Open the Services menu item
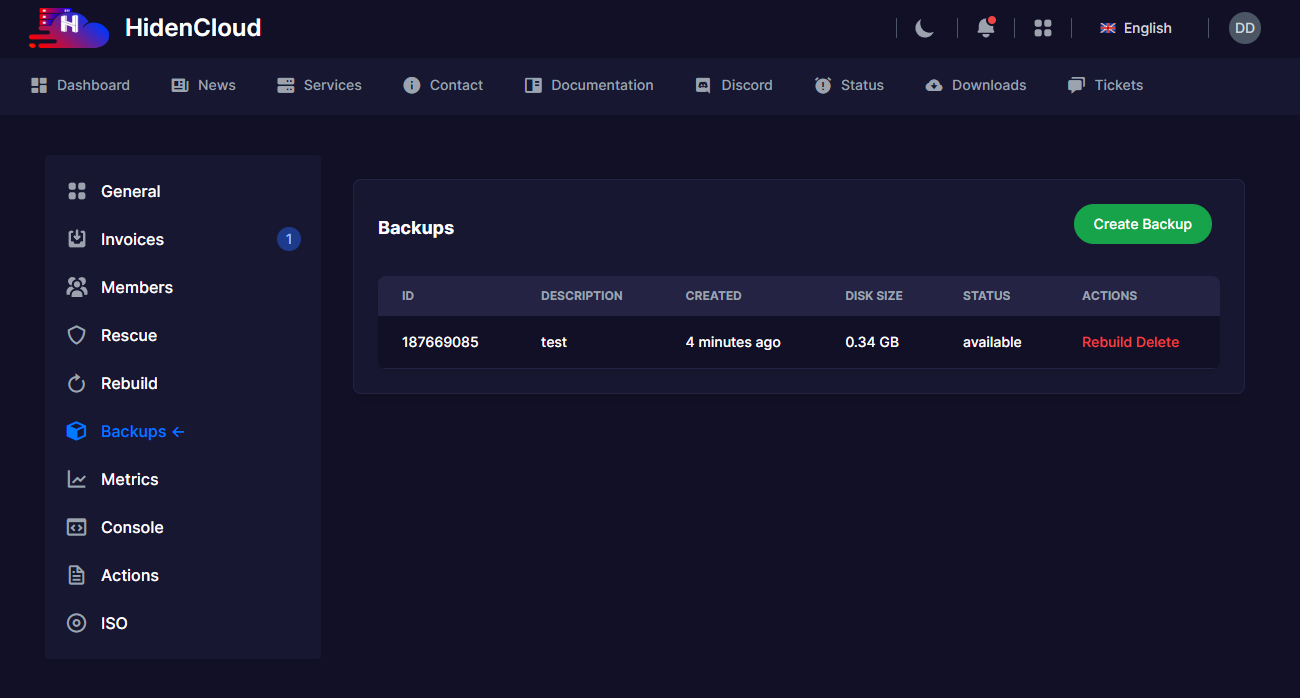The height and width of the screenshot is (698, 1300). pos(319,85)
